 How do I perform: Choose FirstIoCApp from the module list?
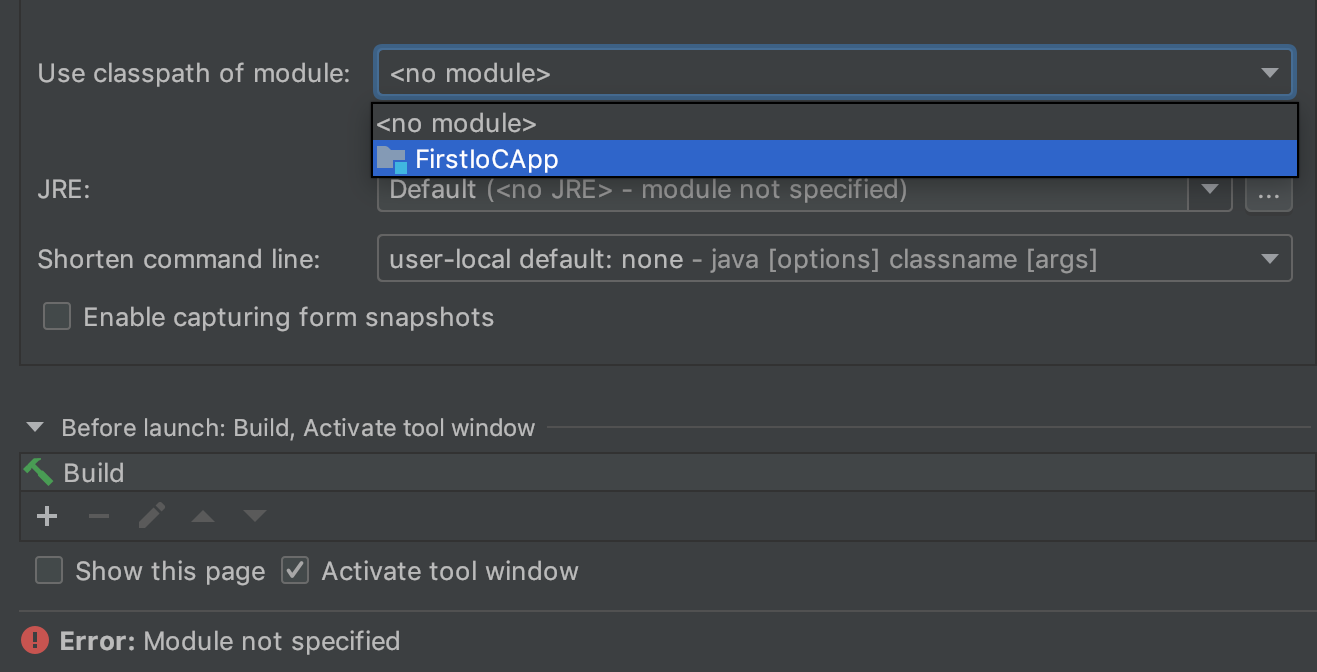487,159
